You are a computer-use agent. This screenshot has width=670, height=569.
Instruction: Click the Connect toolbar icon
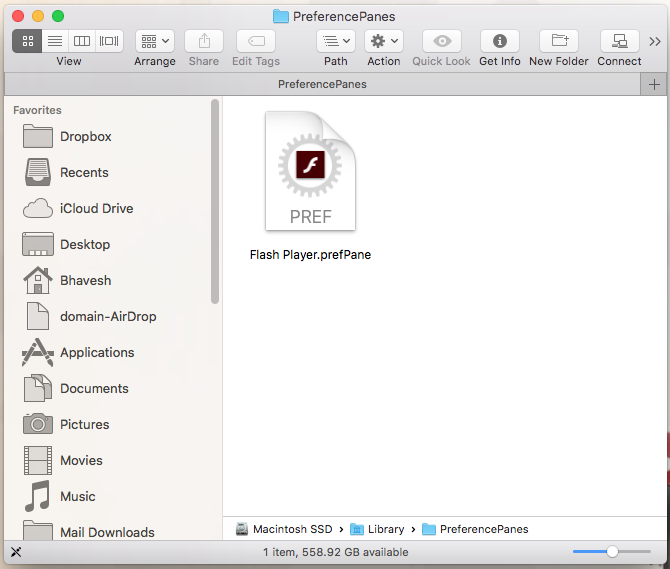pyautogui.click(x=620, y=41)
